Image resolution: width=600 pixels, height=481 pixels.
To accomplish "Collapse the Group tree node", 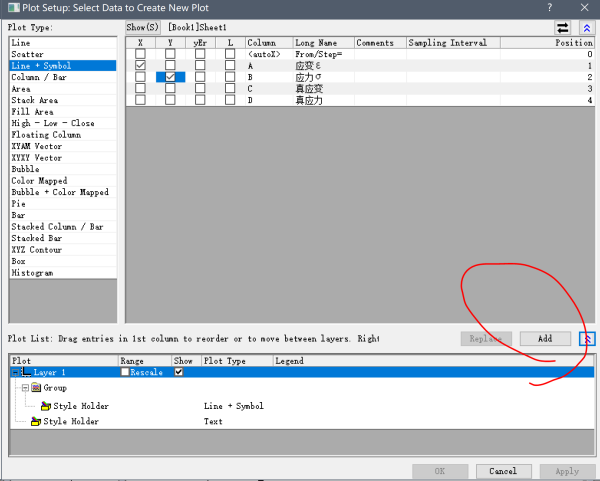I will pyautogui.click(x=25, y=388).
